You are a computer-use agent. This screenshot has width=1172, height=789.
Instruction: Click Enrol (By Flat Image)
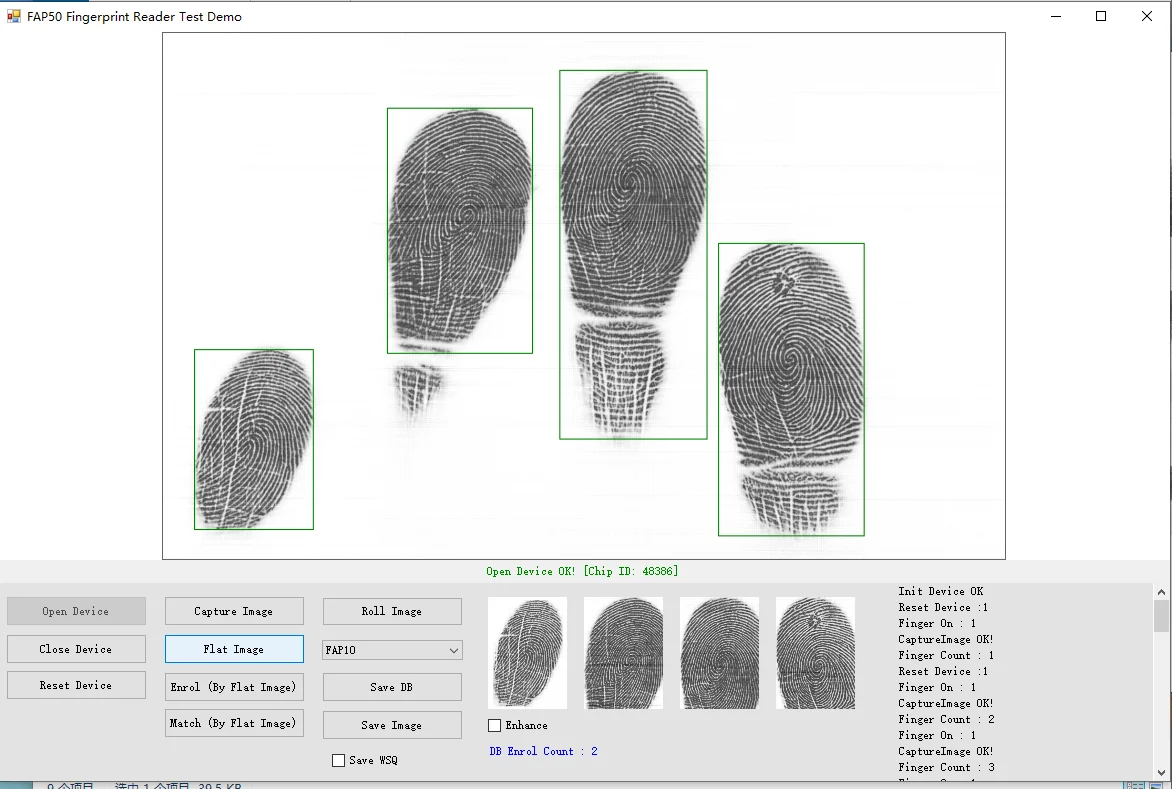click(233, 687)
